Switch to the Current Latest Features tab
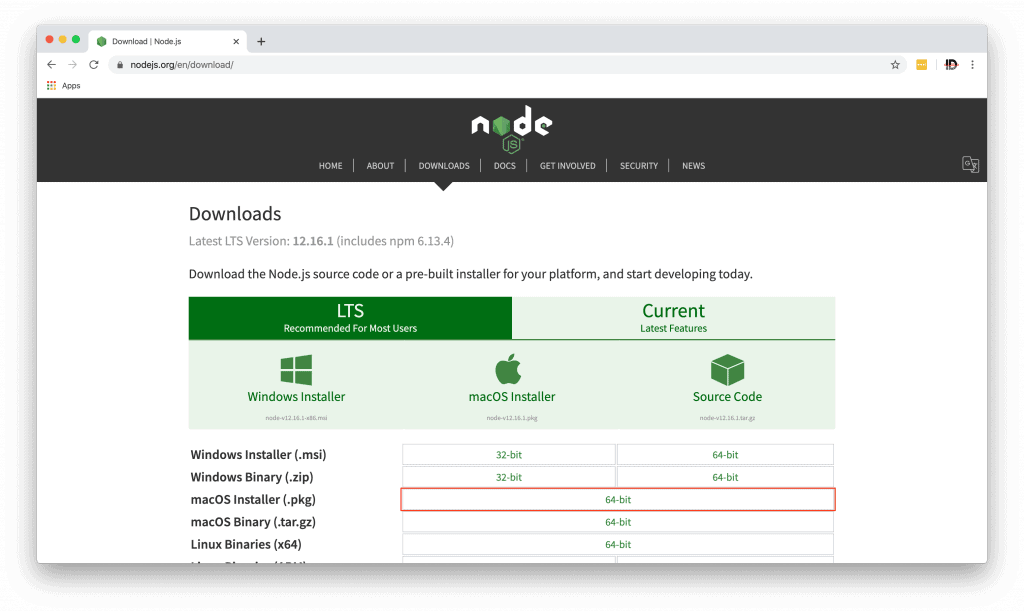This screenshot has height=612, width=1024. (673, 318)
